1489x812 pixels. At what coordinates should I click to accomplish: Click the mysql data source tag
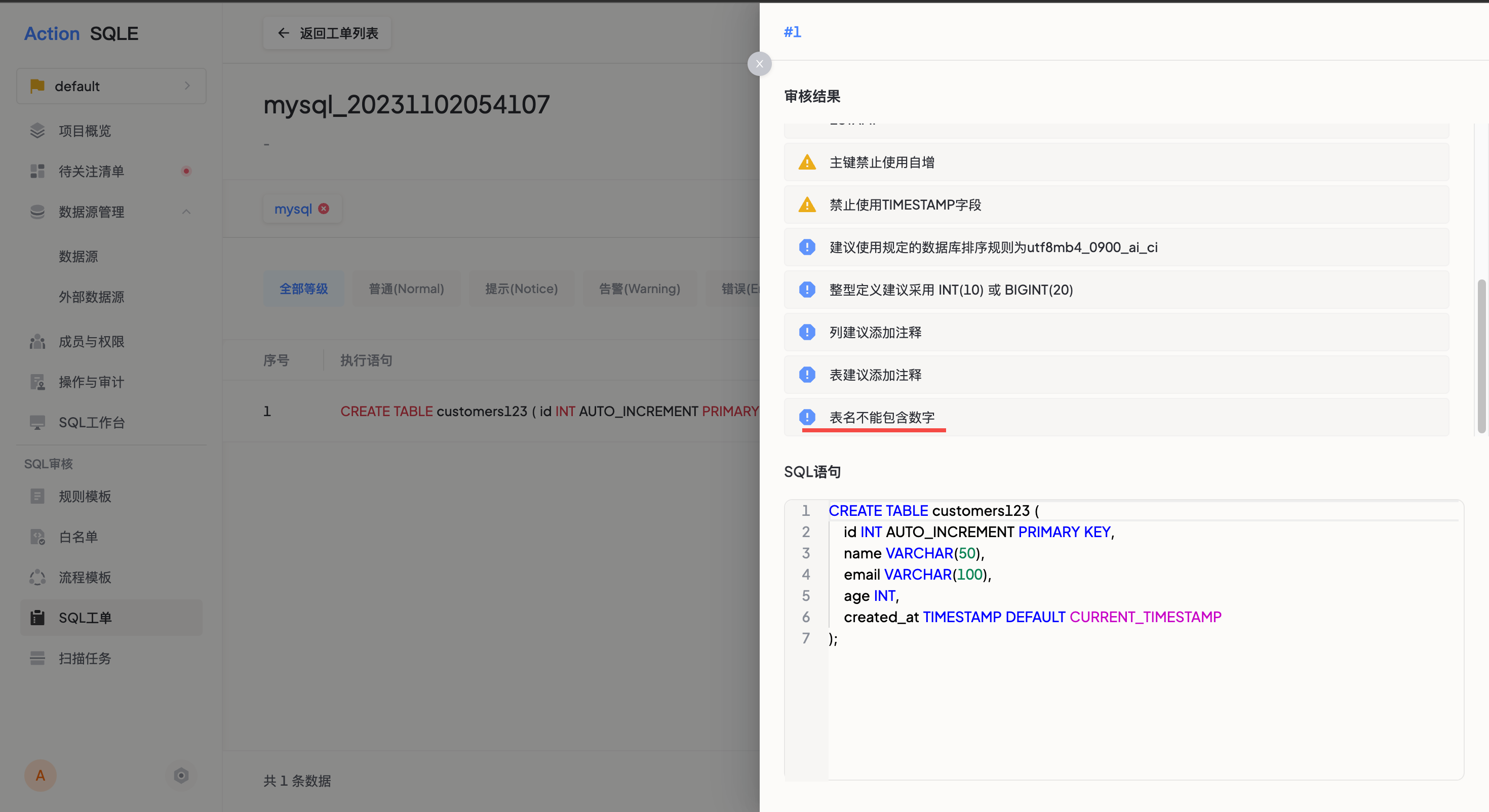tap(302, 209)
